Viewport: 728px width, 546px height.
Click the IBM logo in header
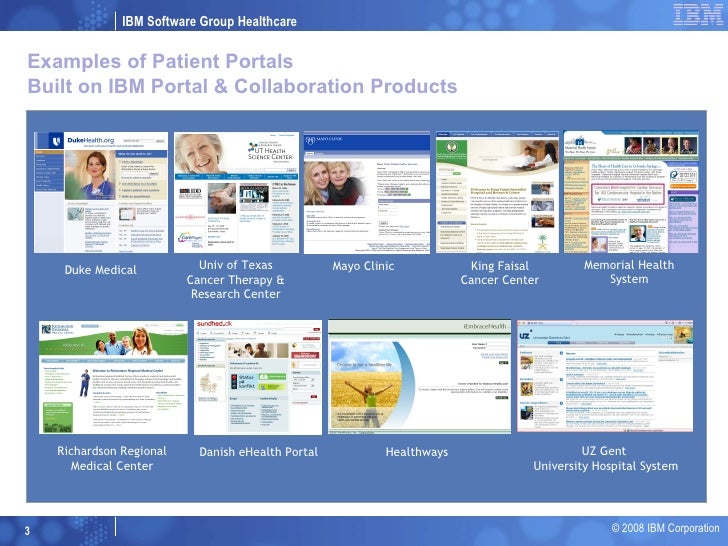(x=697, y=14)
